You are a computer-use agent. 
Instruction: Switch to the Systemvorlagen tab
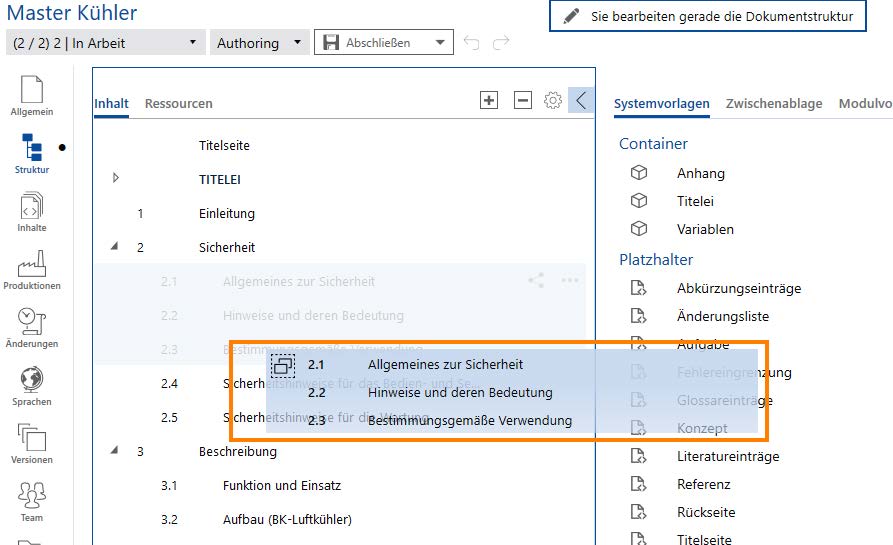pyautogui.click(x=662, y=104)
